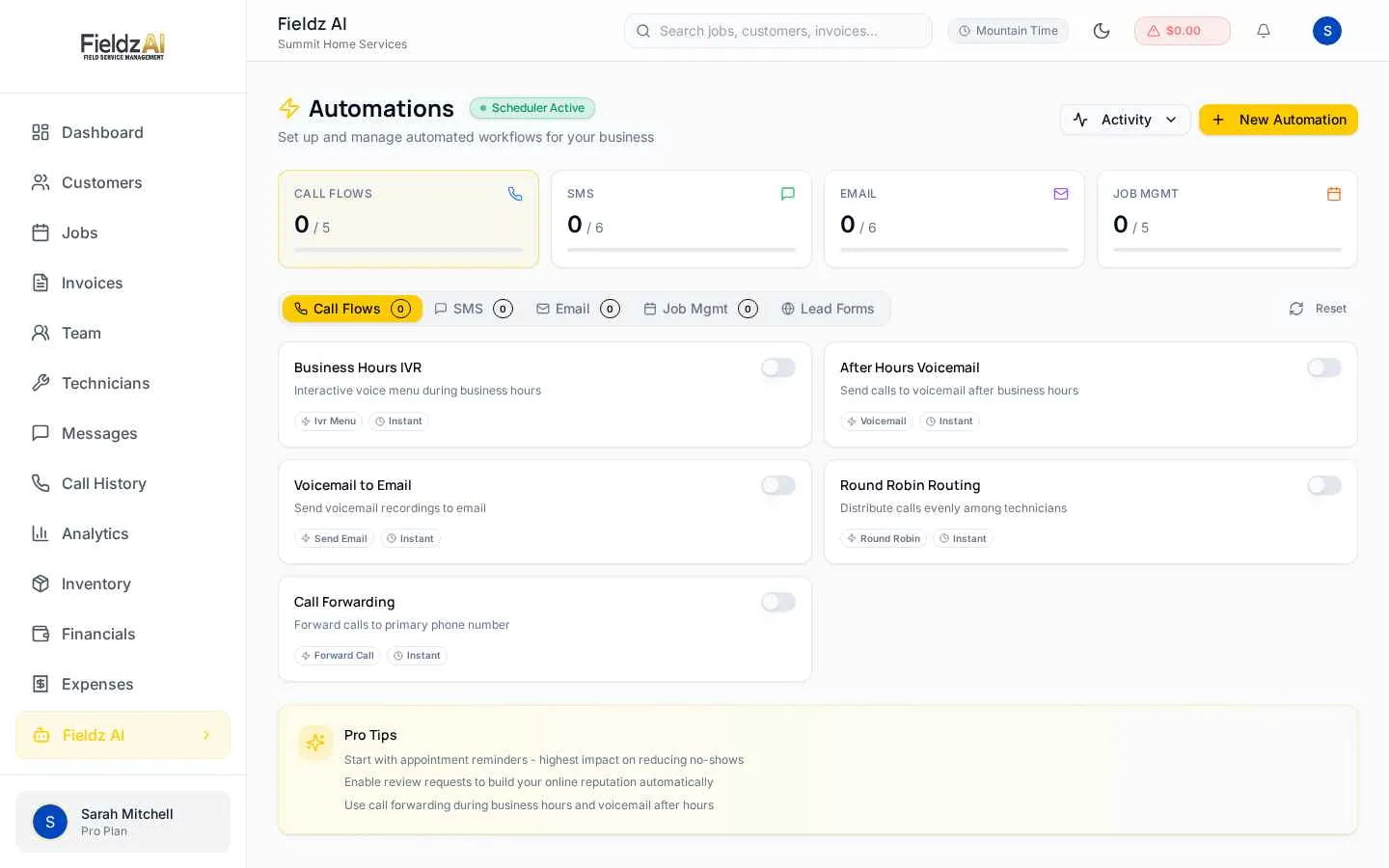Click the $0.00 balance badge
Image resolution: width=1389 pixels, height=868 pixels.
1183,31
